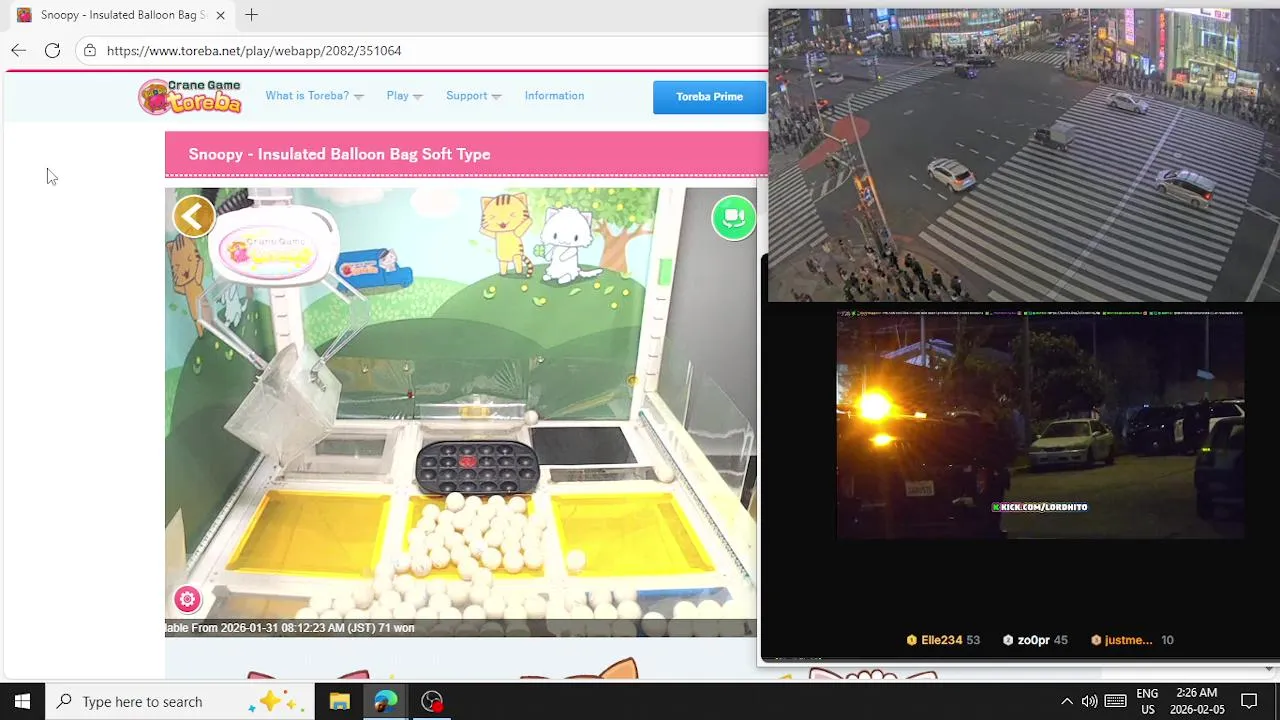The width and height of the screenshot is (1280, 720).
Task: Open a new browser tab
Action: point(251,15)
